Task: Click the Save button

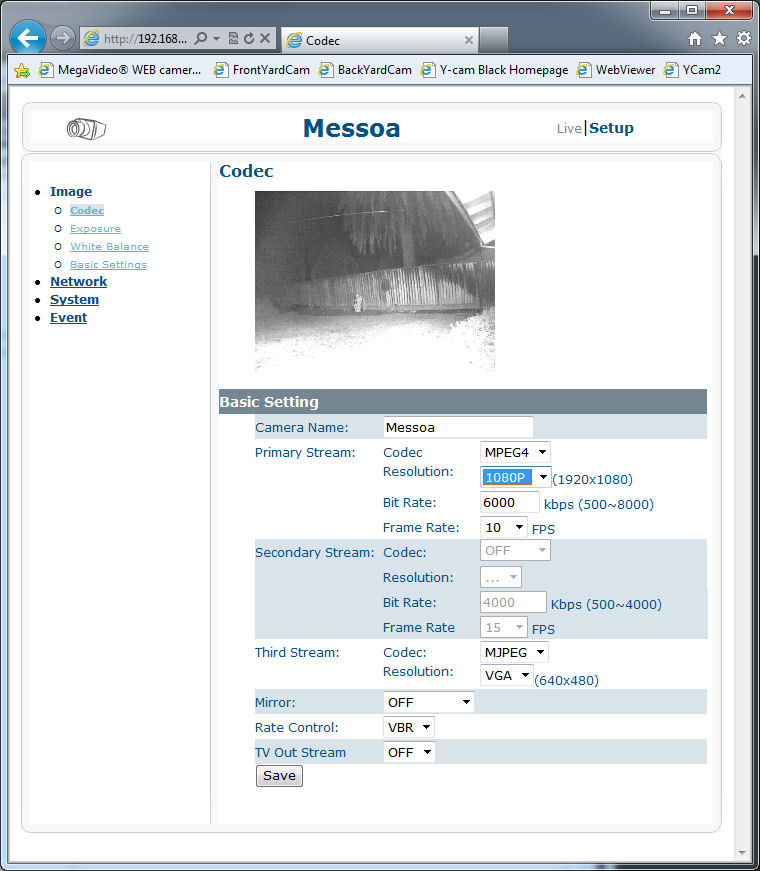Action: 279,776
